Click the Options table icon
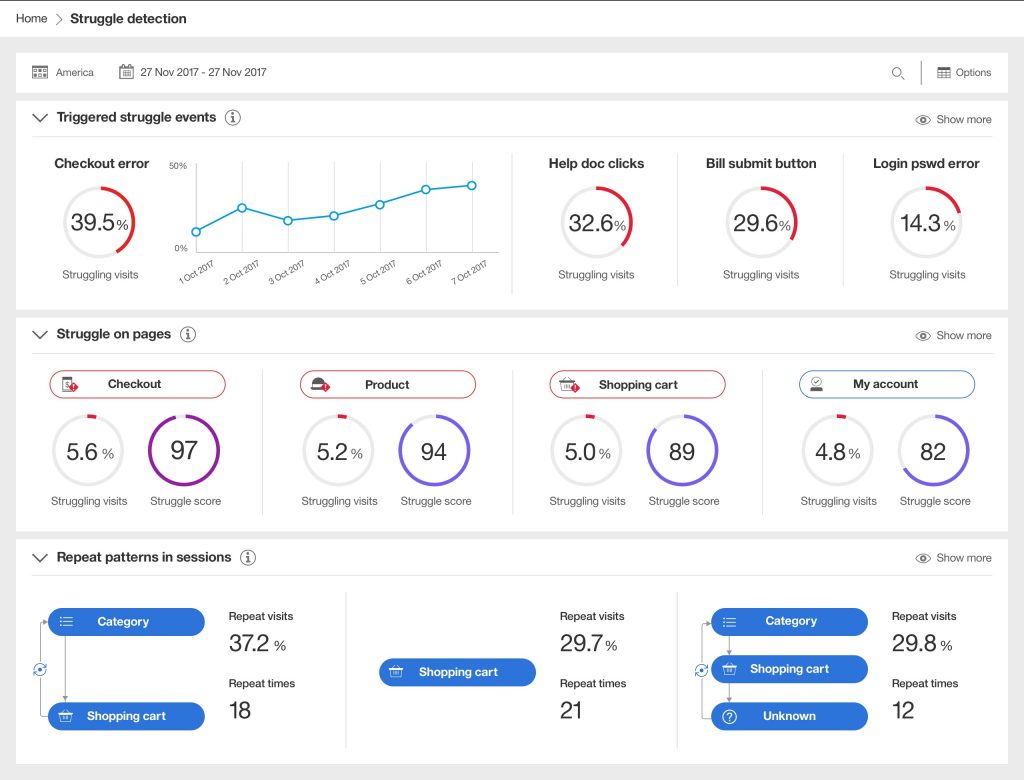 tap(944, 73)
